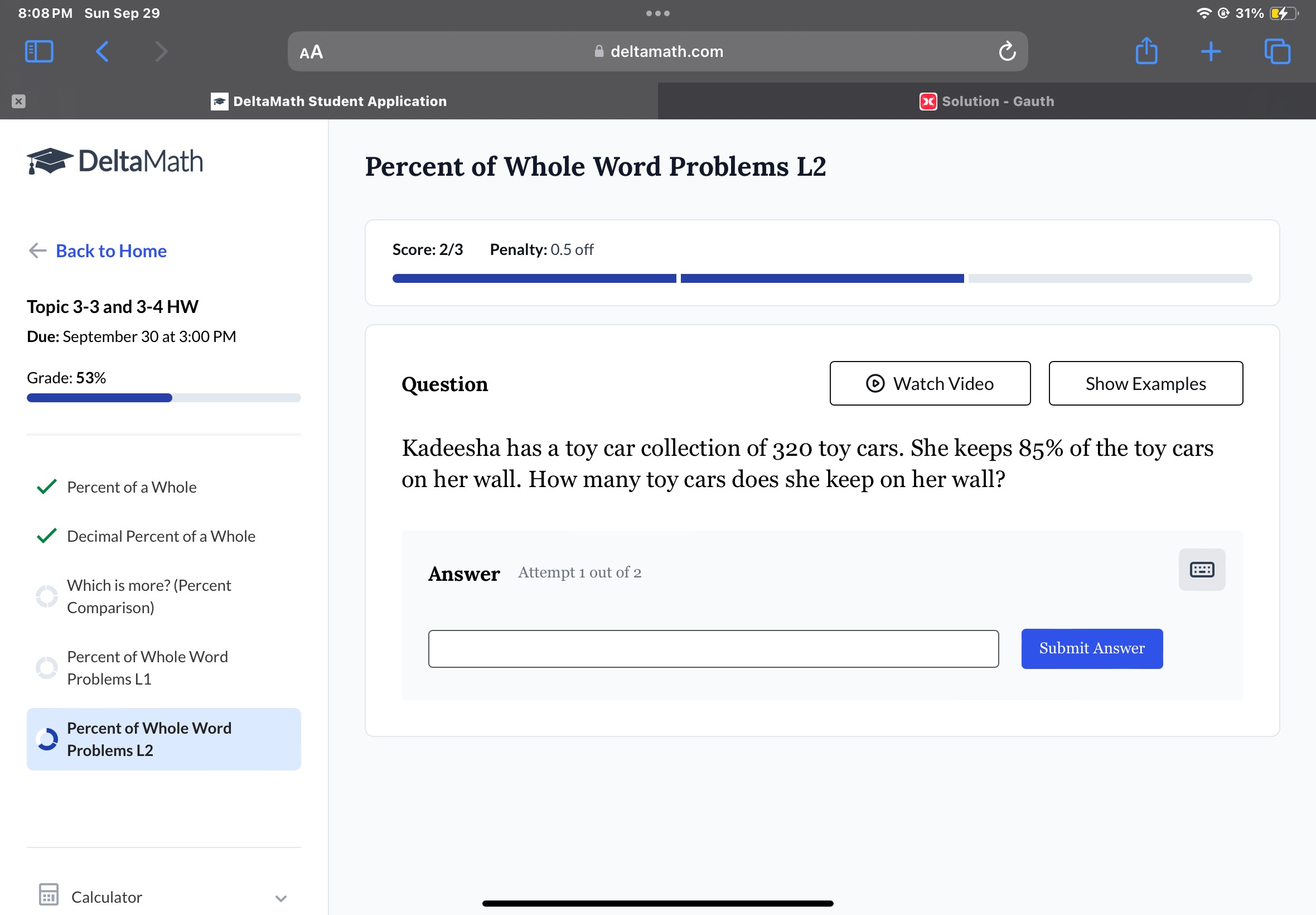
Task: Open Percent of Whole Word Problems L1
Action: (x=147, y=668)
